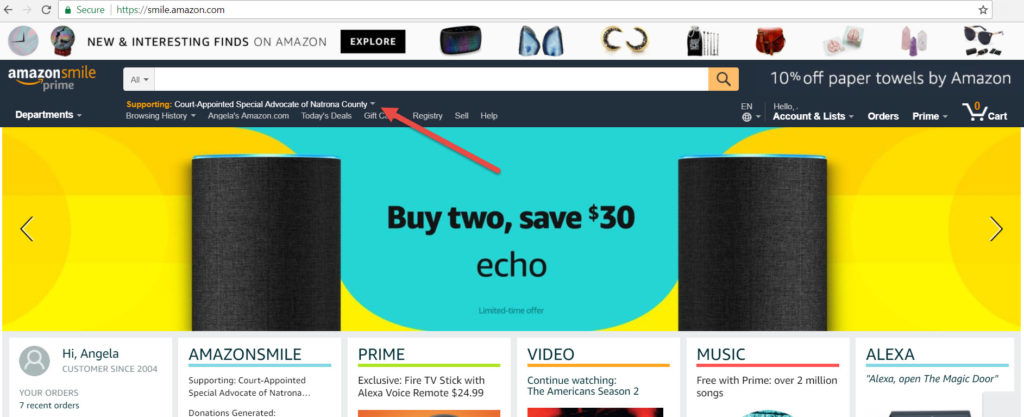Click the red leather bag thumbnail
The width and height of the screenshot is (1024, 417).
[770, 41]
